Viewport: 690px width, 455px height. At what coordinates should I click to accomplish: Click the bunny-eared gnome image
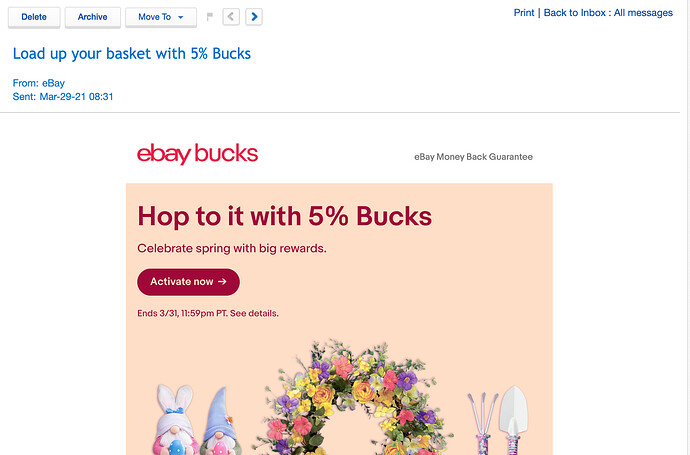tap(174, 420)
